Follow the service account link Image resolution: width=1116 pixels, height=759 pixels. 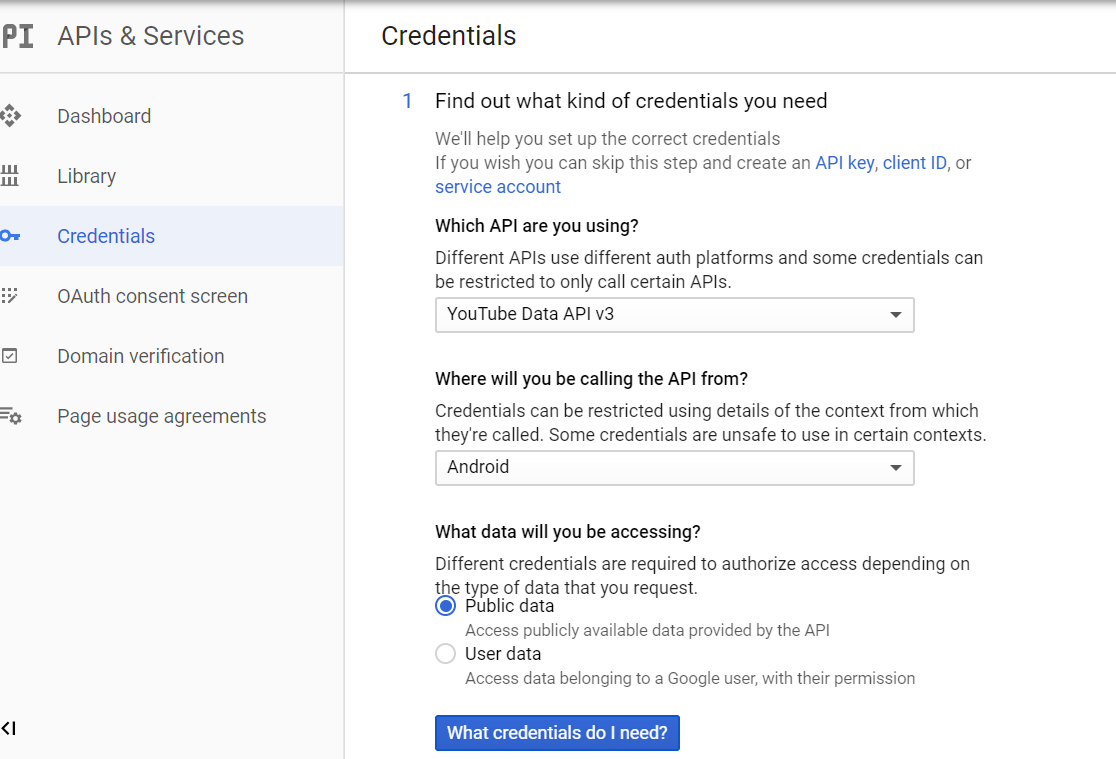[498, 187]
